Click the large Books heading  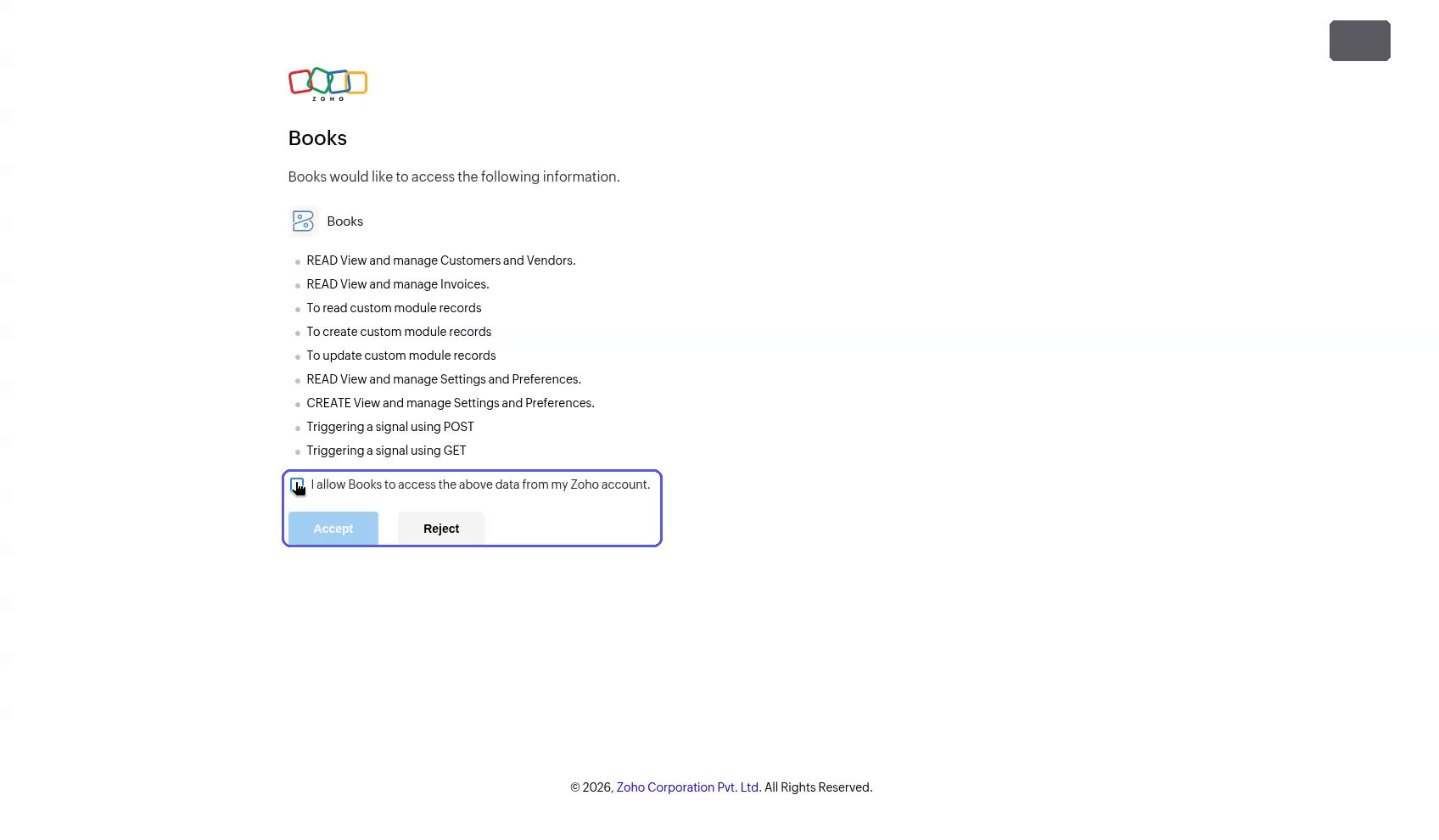click(317, 138)
